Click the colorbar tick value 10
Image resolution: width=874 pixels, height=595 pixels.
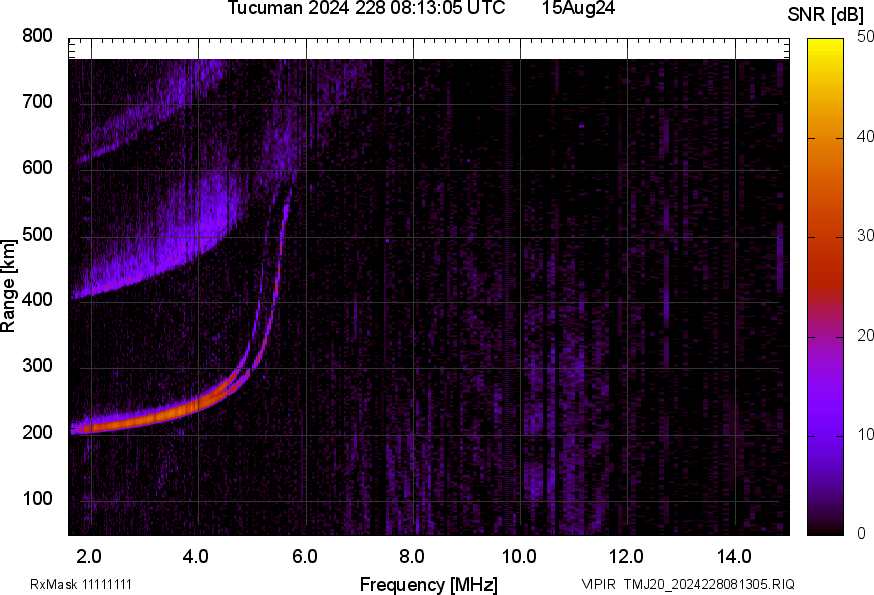click(865, 435)
